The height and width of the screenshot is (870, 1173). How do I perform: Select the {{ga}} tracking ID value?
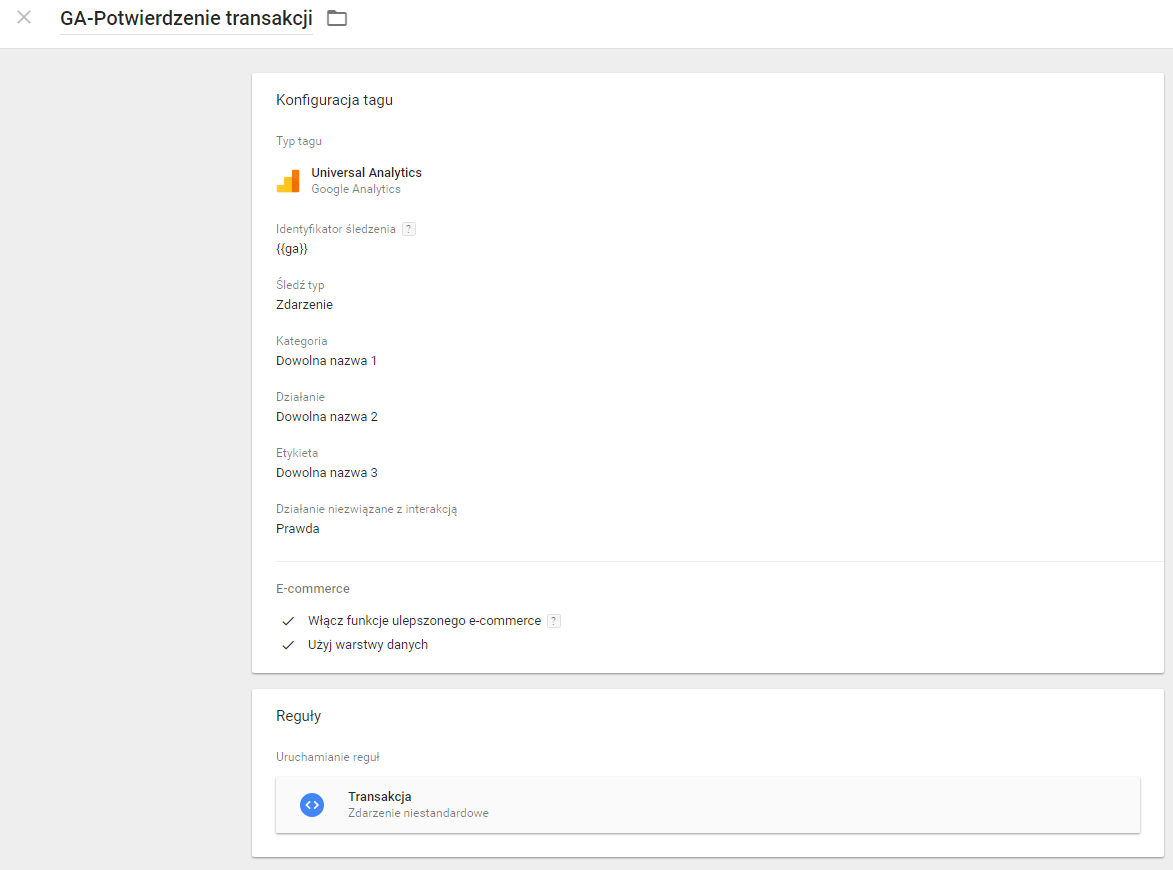pos(292,249)
